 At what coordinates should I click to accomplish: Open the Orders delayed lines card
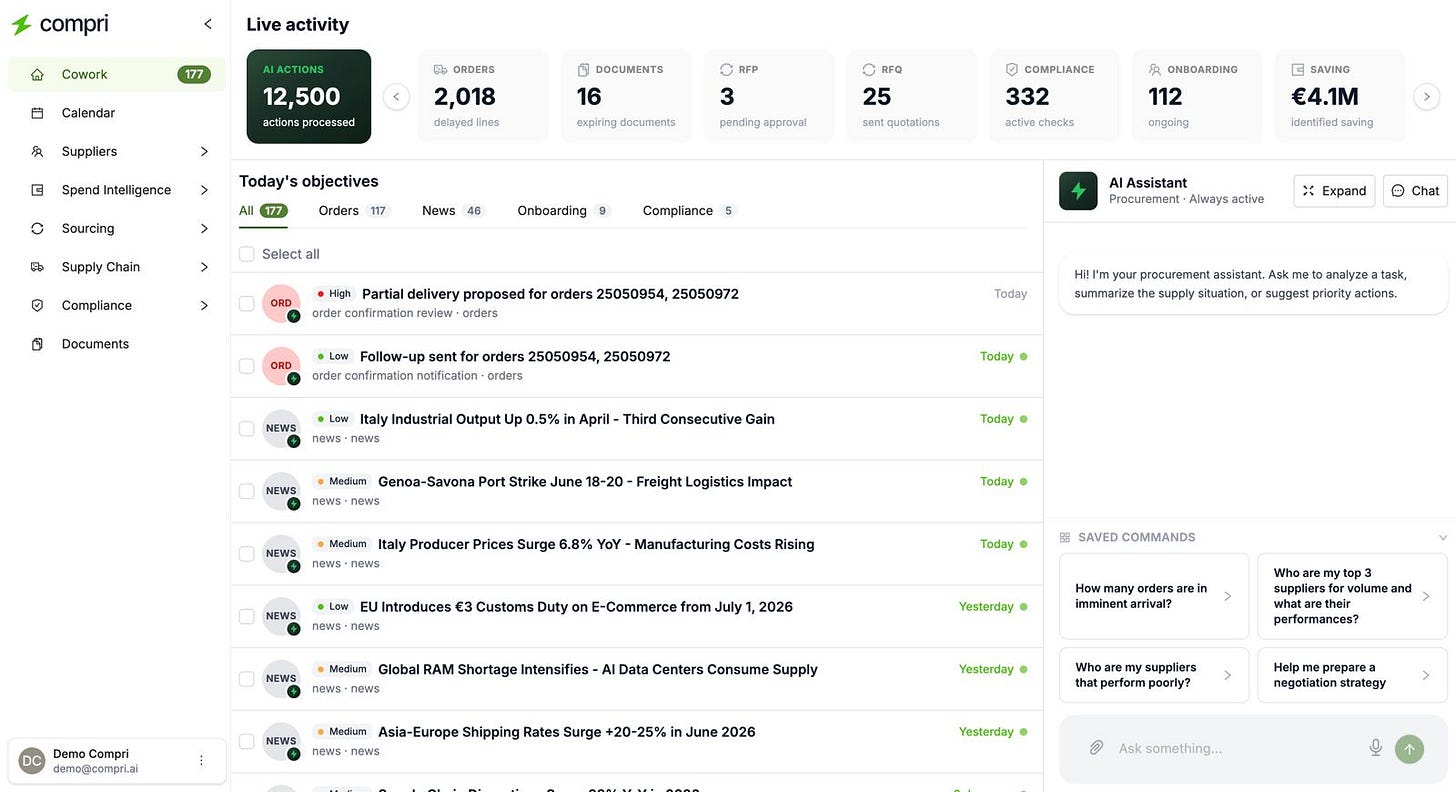pos(483,96)
